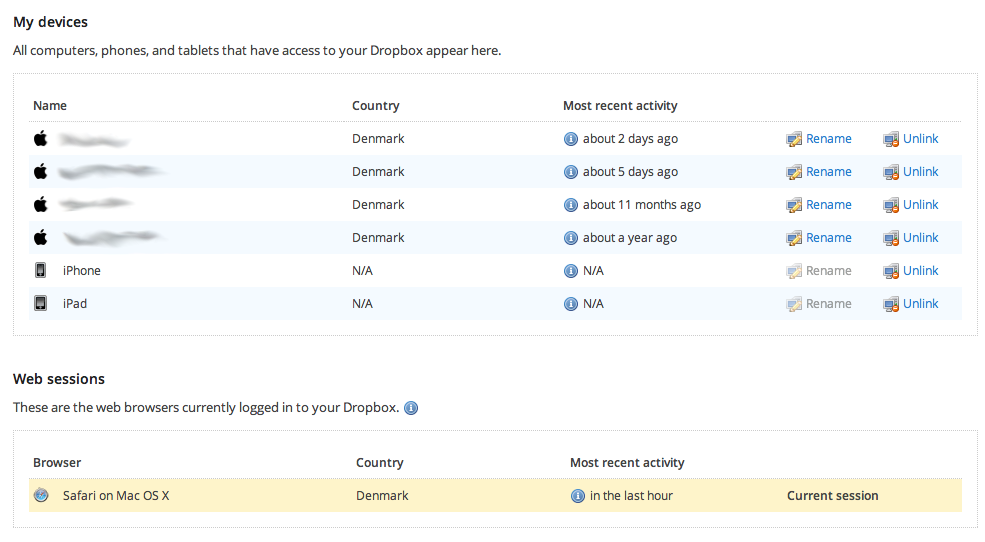Rename the device active about 11 months ago
This screenshot has height=542, width=985.
[x=828, y=205]
